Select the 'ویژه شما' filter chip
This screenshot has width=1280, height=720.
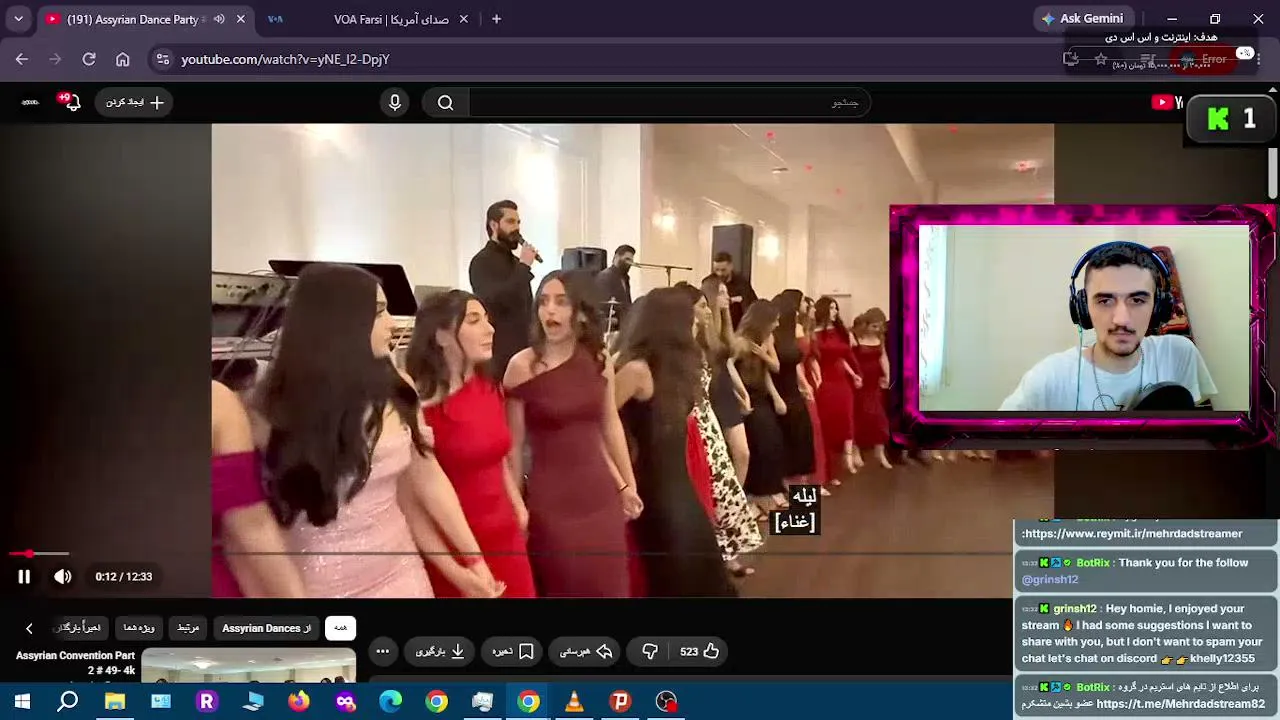(x=138, y=628)
